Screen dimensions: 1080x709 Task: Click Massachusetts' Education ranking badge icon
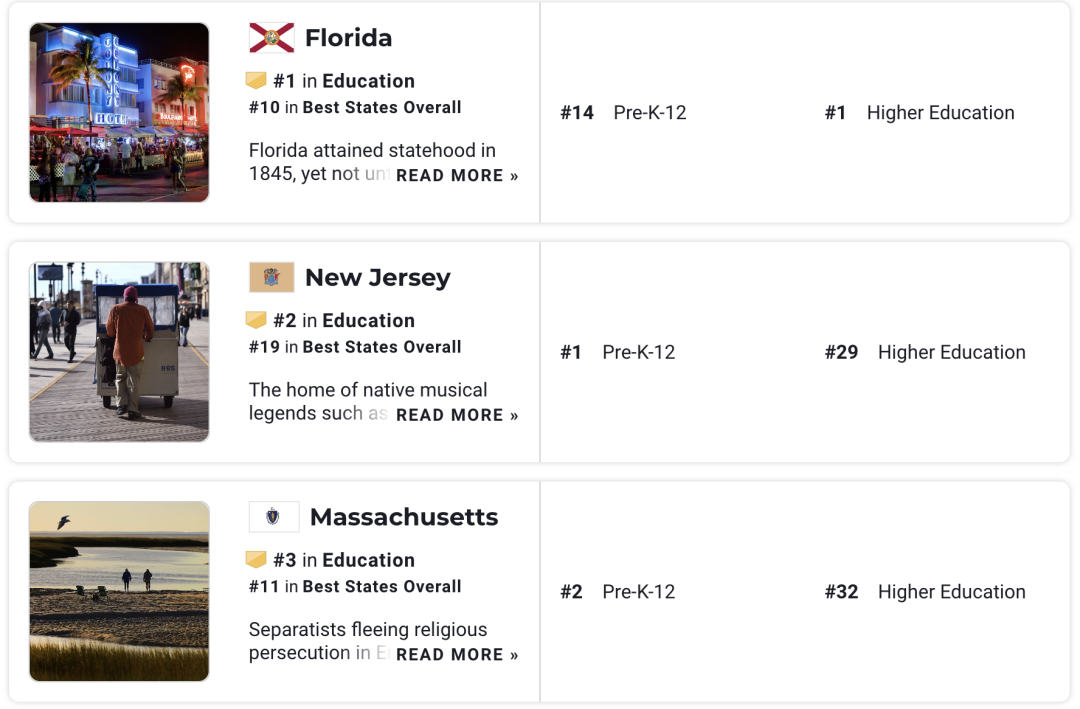point(256,560)
